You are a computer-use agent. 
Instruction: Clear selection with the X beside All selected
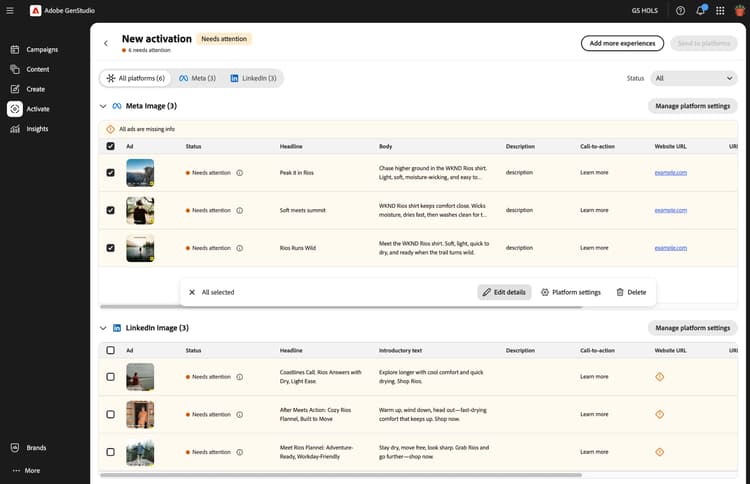(192, 292)
